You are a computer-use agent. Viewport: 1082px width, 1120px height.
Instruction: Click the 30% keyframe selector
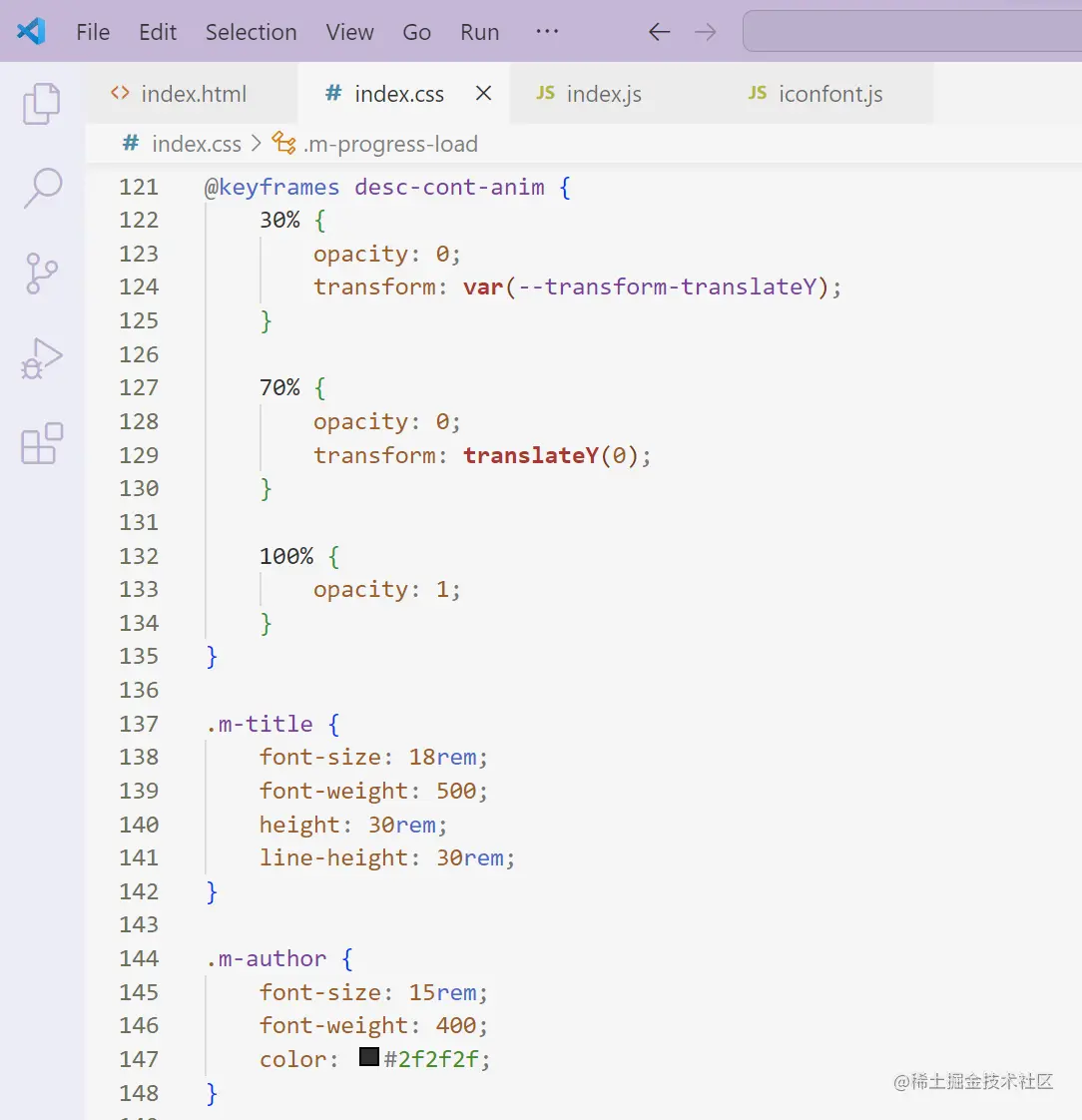click(x=279, y=220)
